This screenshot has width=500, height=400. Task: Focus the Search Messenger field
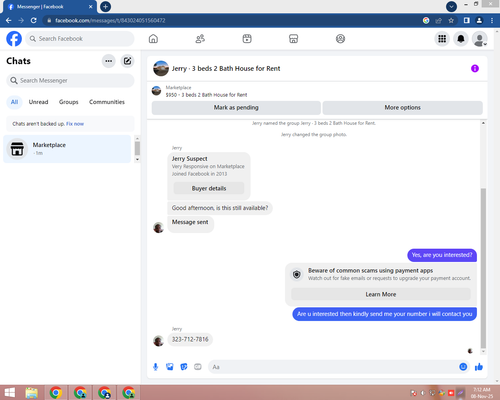coord(70,81)
